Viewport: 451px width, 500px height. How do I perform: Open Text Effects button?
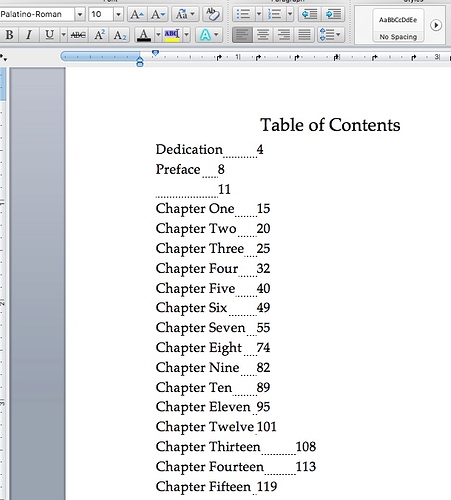pyautogui.click(x=209, y=35)
